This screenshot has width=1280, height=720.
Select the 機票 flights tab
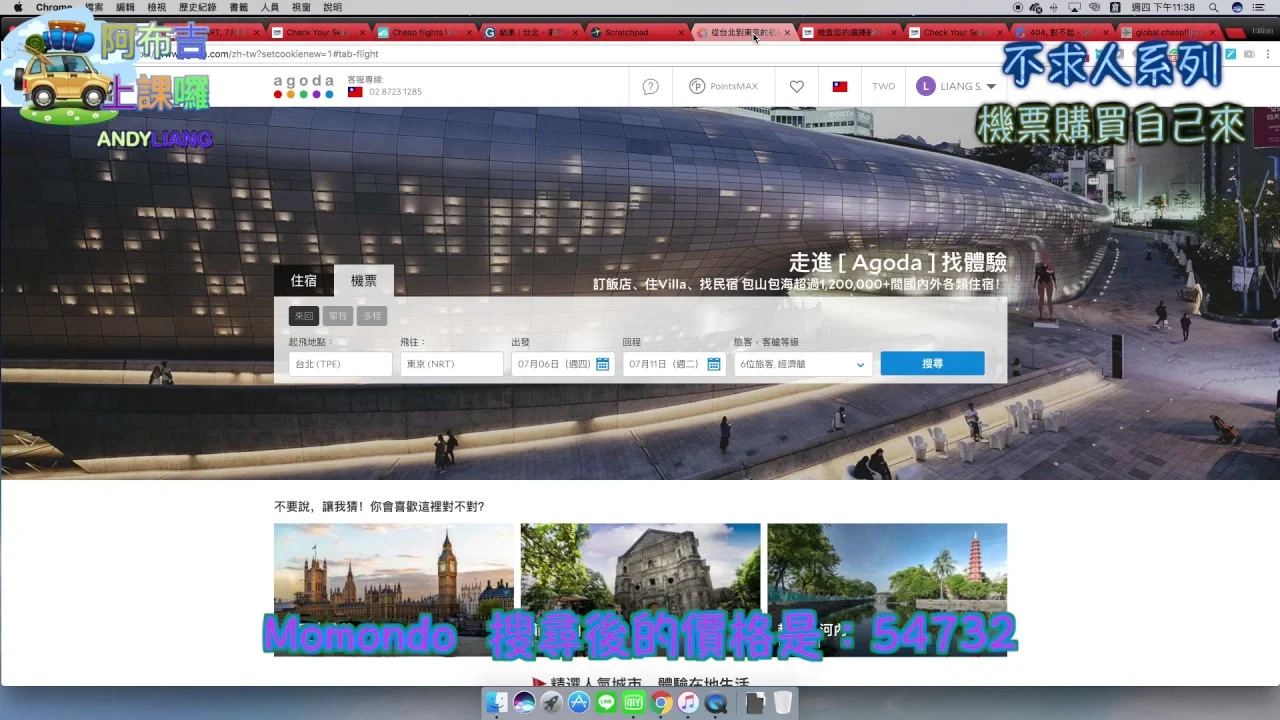point(364,282)
